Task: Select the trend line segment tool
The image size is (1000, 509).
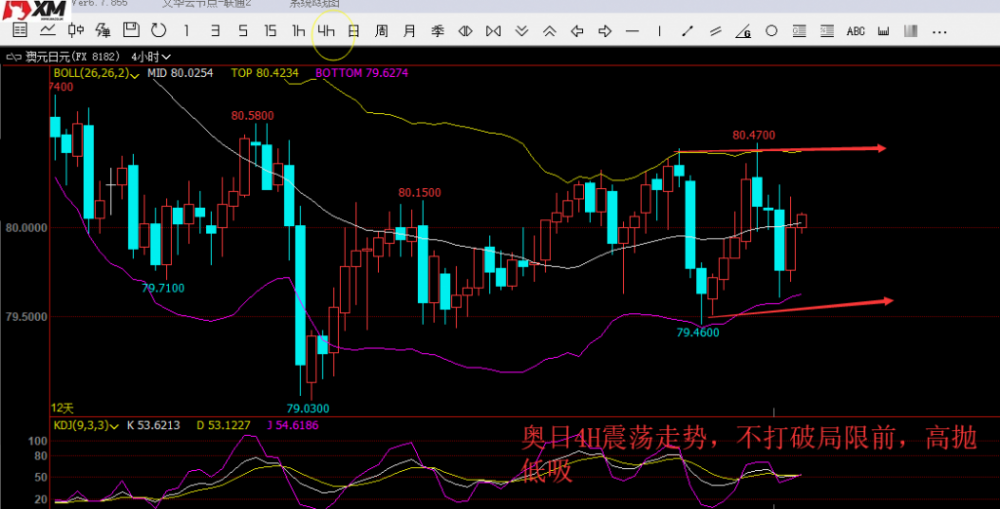Action: (x=688, y=31)
